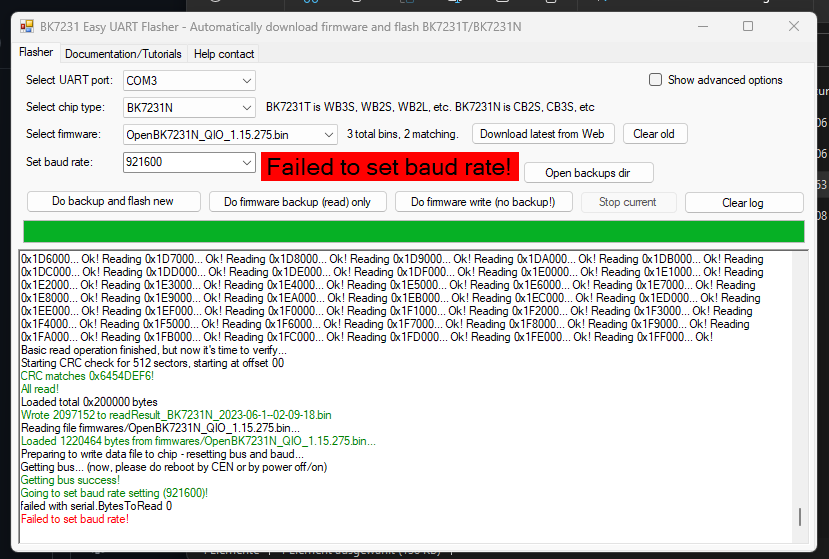Click 'failed with serial.BytesToRead 0' line
The image size is (829, 559).
click(96, 506)
